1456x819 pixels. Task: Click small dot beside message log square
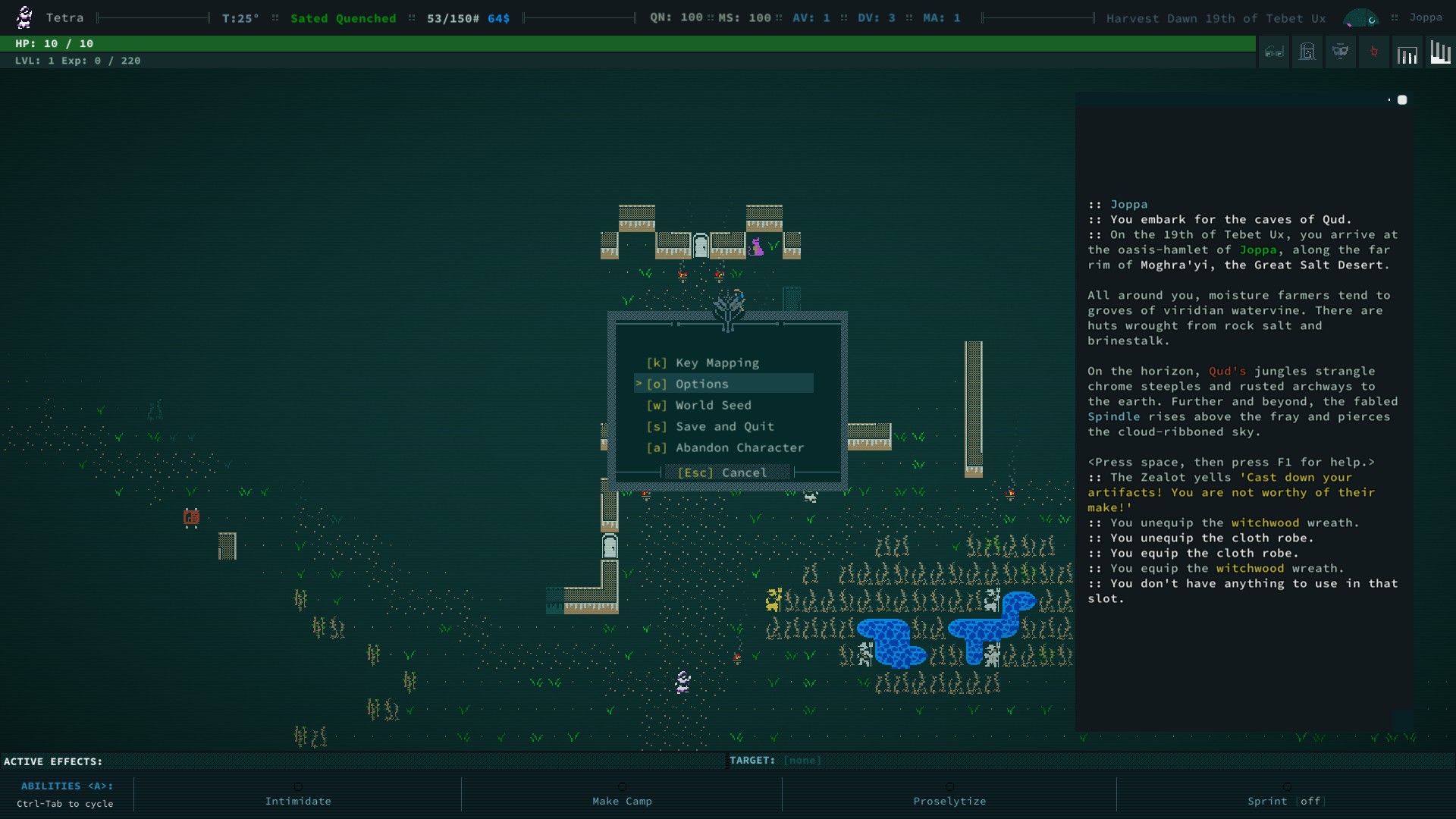click(1389, 100)
